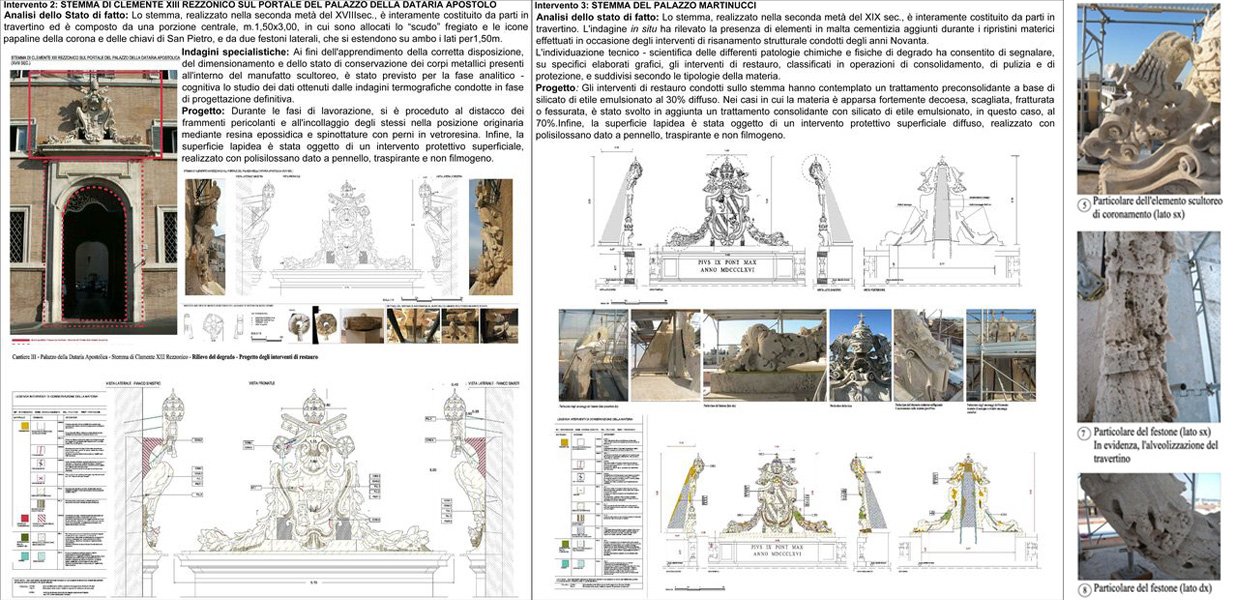Click "Analisi dello stato di fatto:" in Intervento 3
Screen dimensions: 1240x600
(597, 18)
